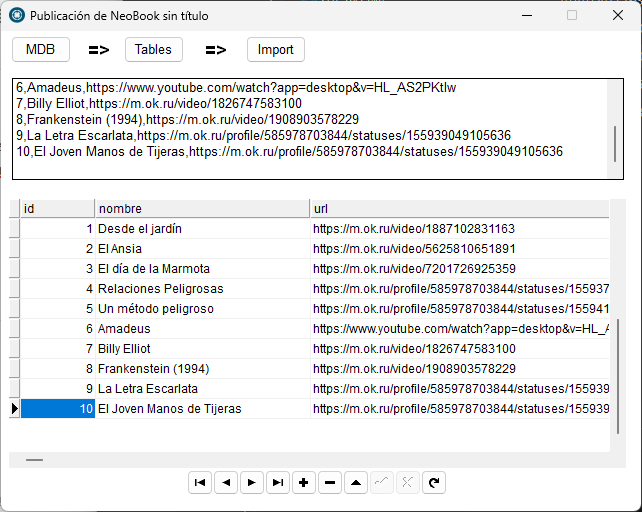Sort by id column header
The height and width of the screenshot is (512, 642).
point(57,208)
